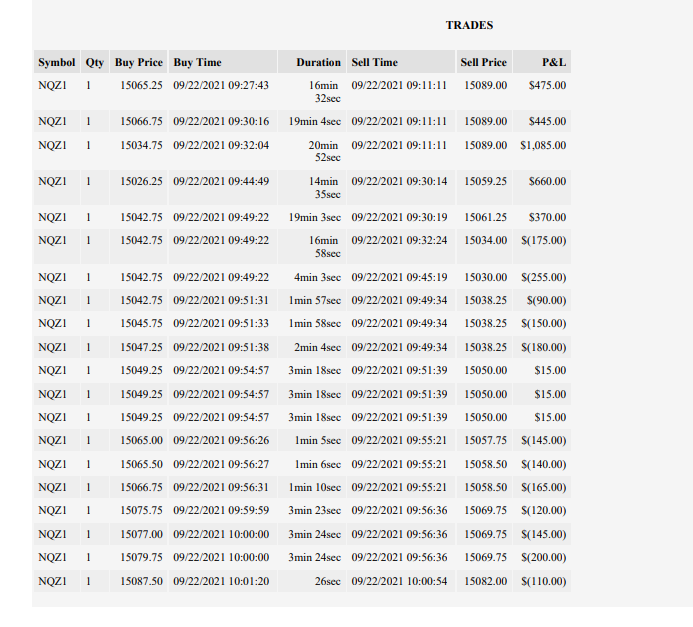The image size is (693, 627).
Task: Click the Qty column header
Action: (95, 62)
